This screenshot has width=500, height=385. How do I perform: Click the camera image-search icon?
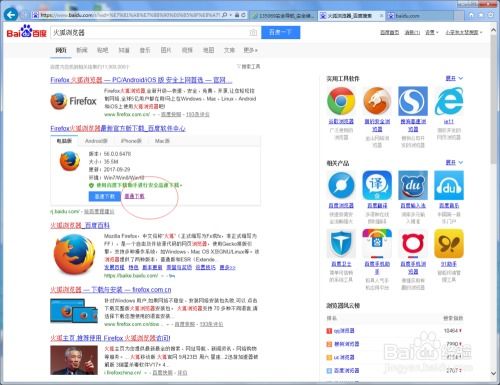click(x=253, y=32)
